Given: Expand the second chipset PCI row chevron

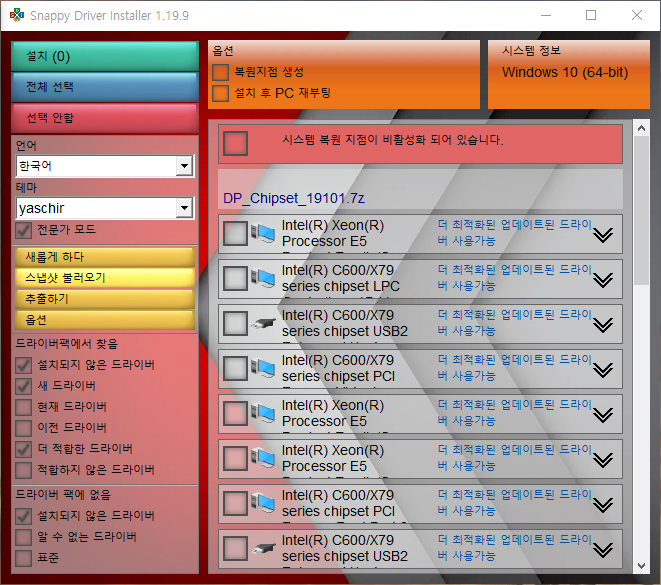Looking at the screenshot, I should 603,505.
